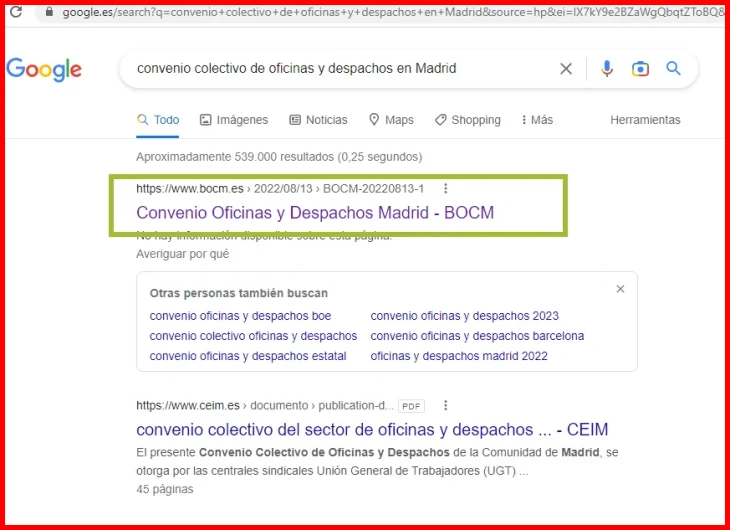Screen dimensions: 730x530
Task: Open 'Convenio Oficinas y Despachos Madrid - BOCM' result
Action: pos(315,213)
